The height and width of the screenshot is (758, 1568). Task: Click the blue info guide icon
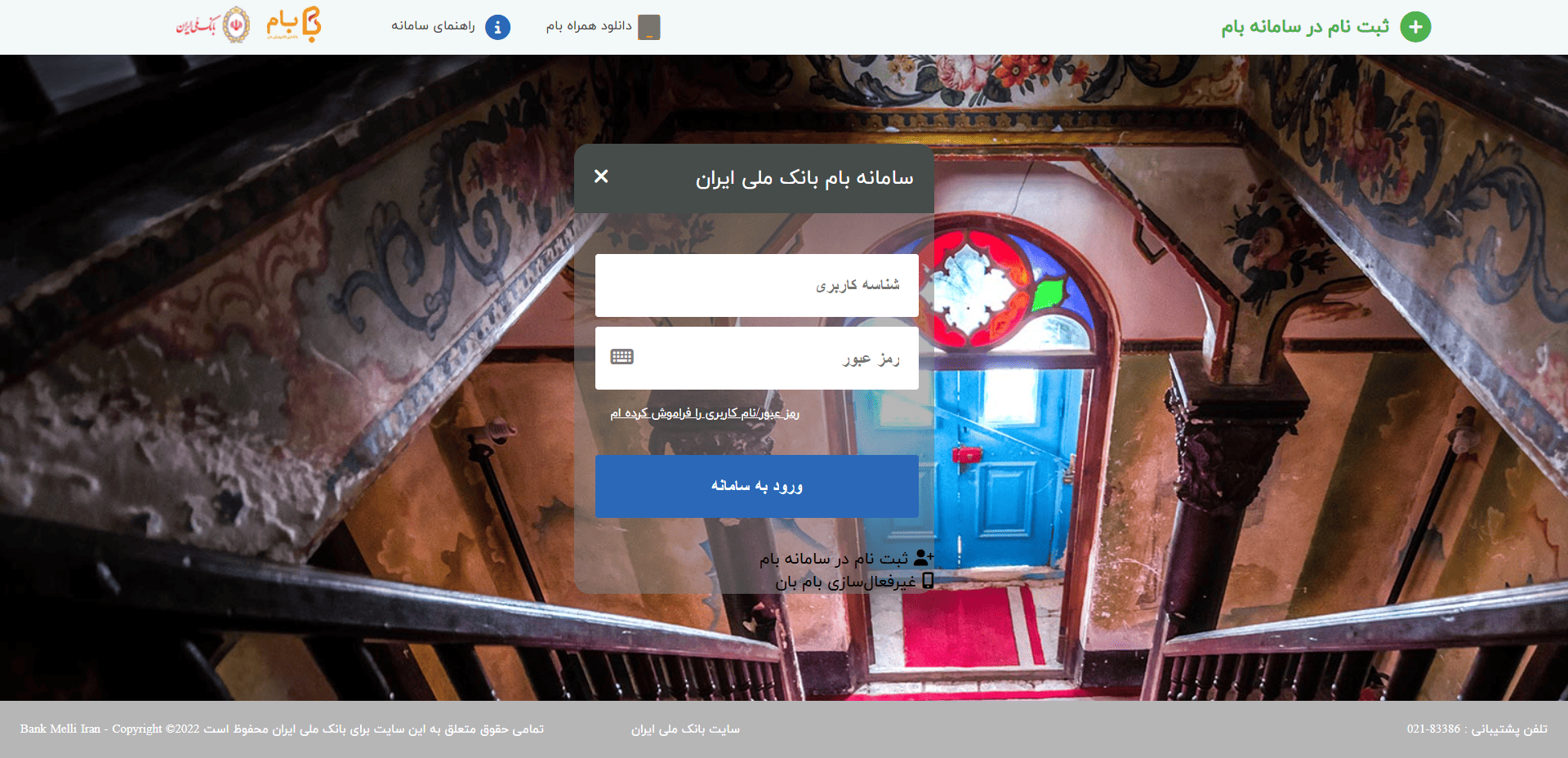[497, 27]
